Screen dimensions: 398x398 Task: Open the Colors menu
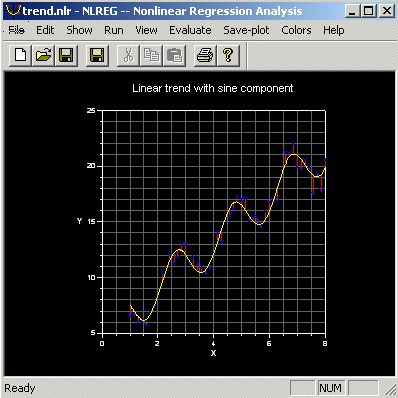296,30
